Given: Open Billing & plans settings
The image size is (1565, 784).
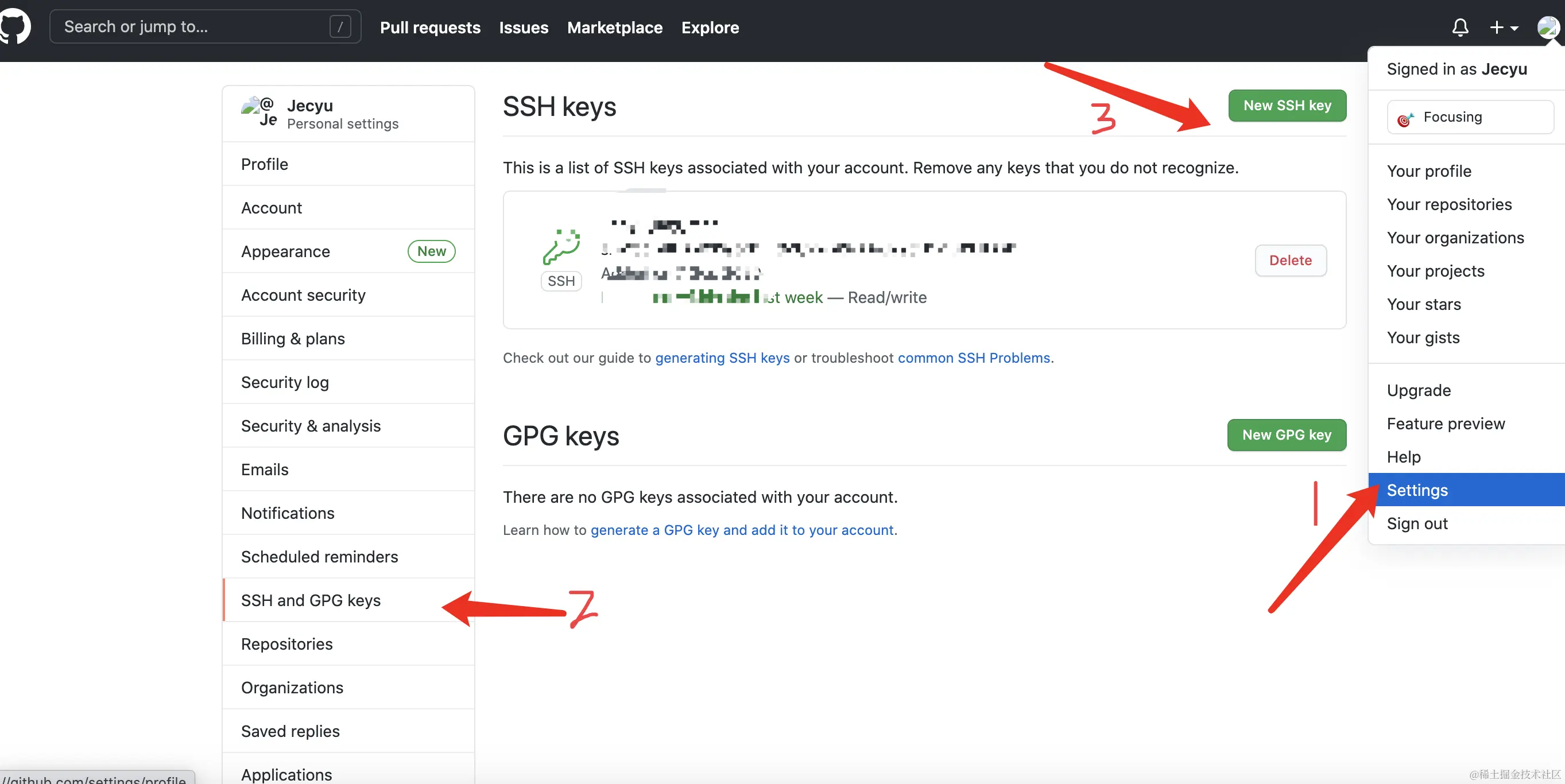Looking at the screenshot, I should [348, 339].
